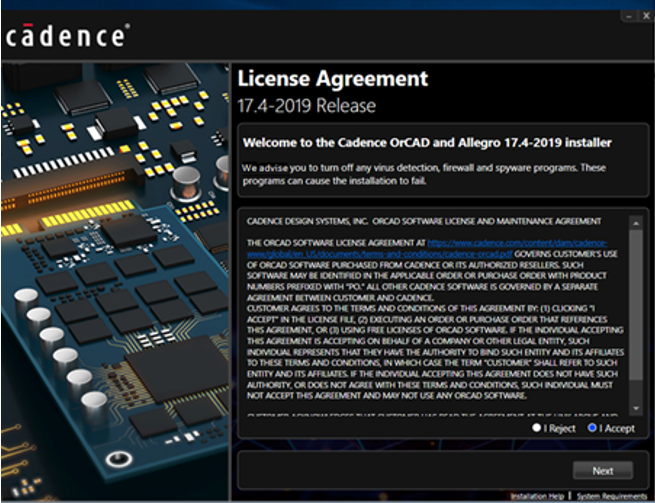Click the virus detection advisory text

tap(424, 174)
